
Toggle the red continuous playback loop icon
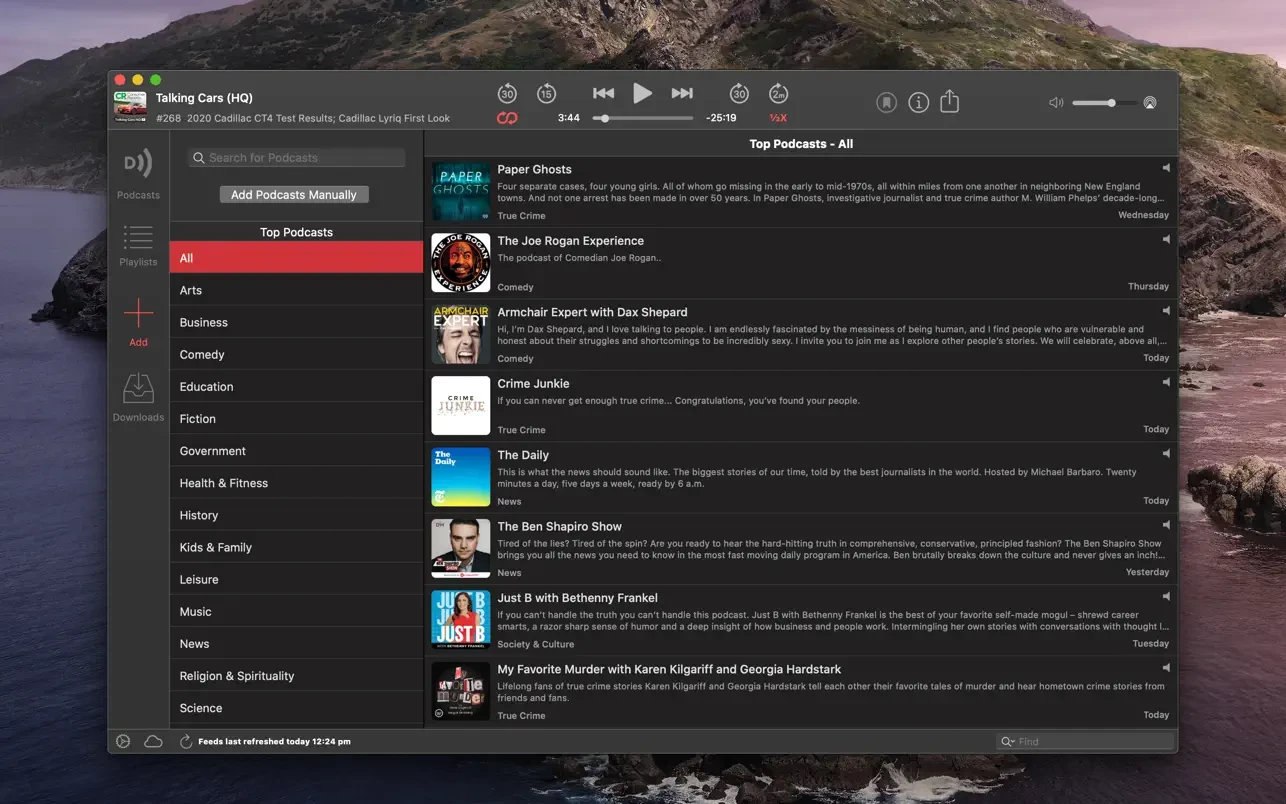507,118
